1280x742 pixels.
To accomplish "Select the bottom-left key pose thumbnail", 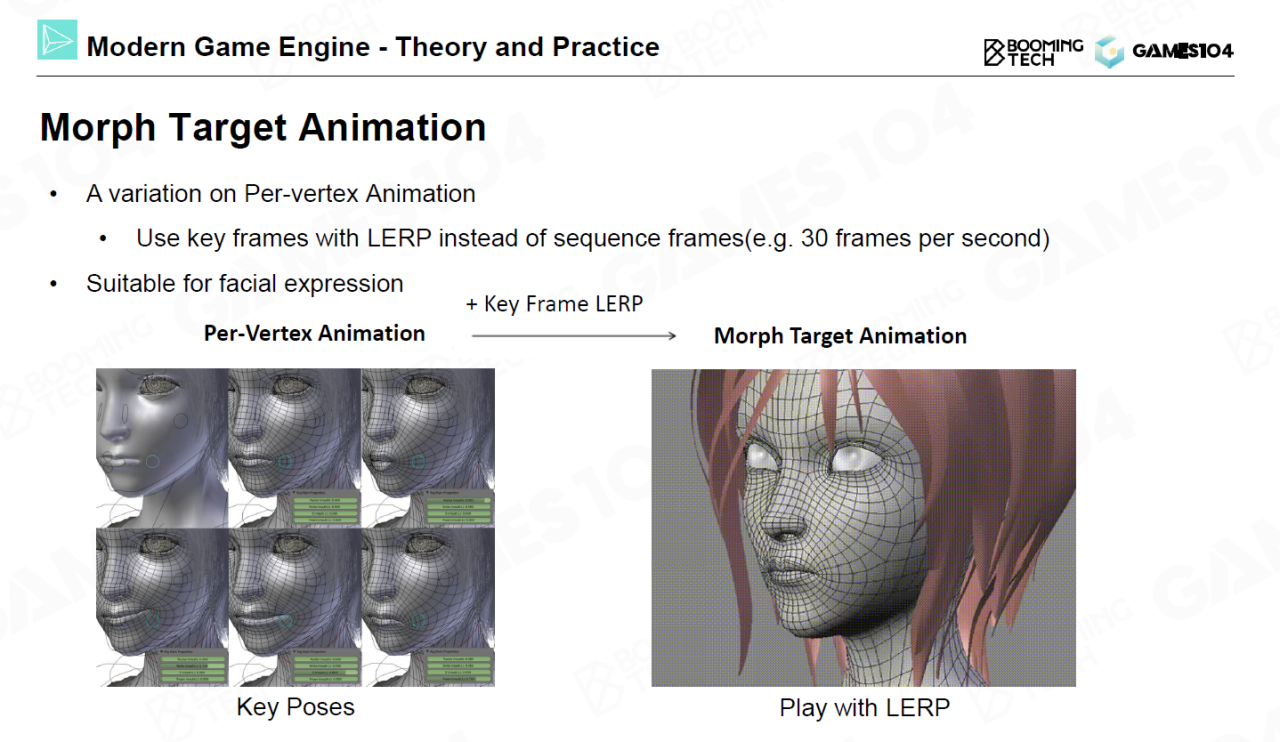I will coord(161,606).
